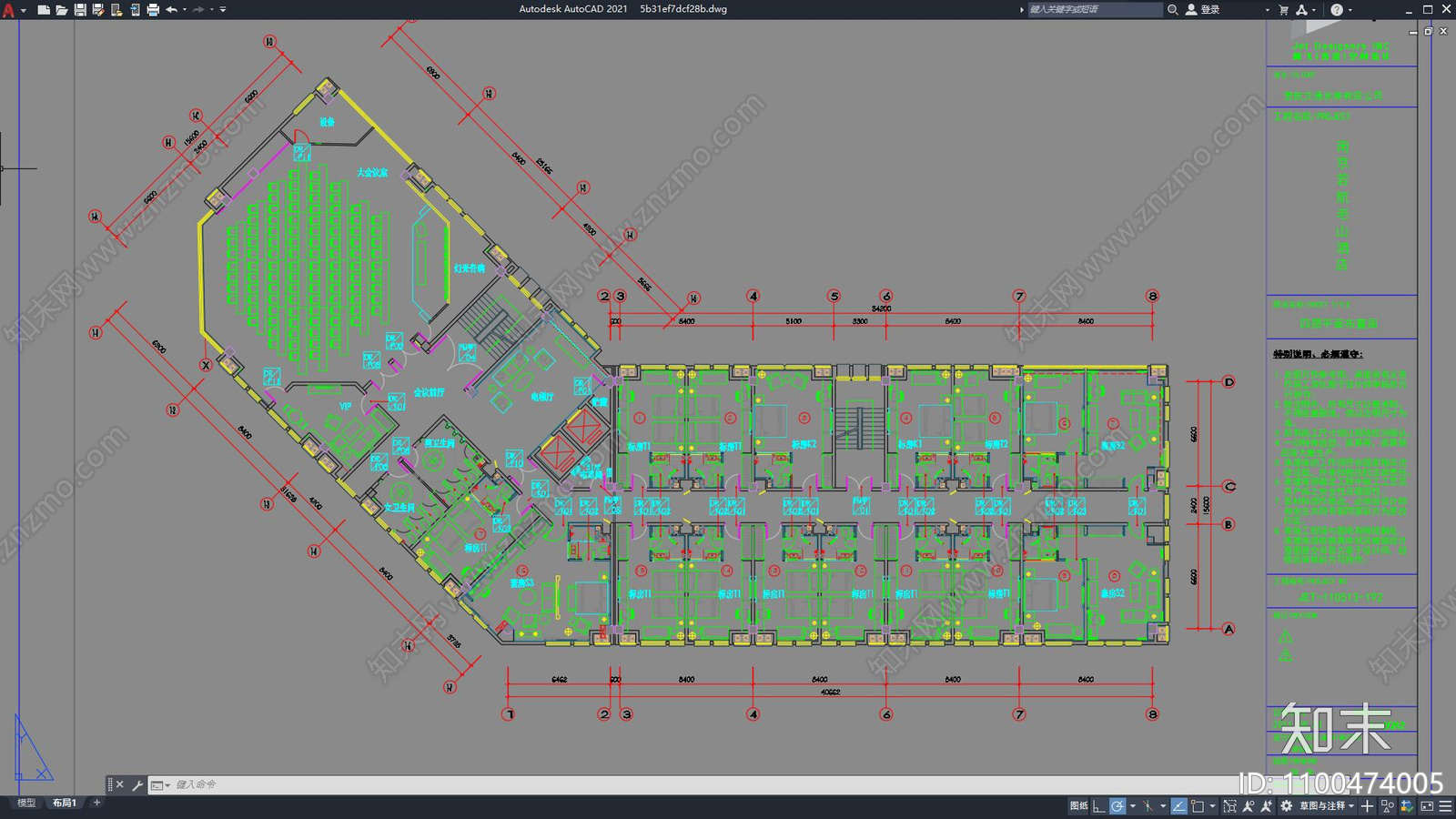Open workspace switching gear icon
The image size is (1456, 819).
1286,806
